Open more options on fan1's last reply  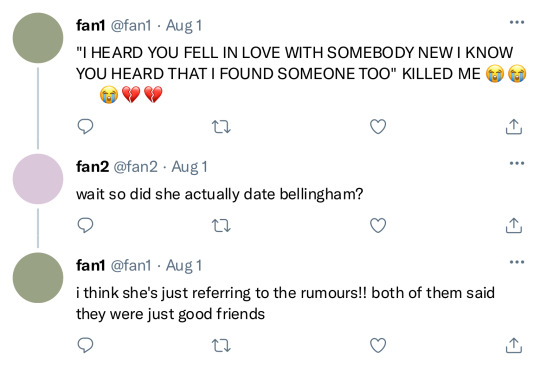coord(517,262)
